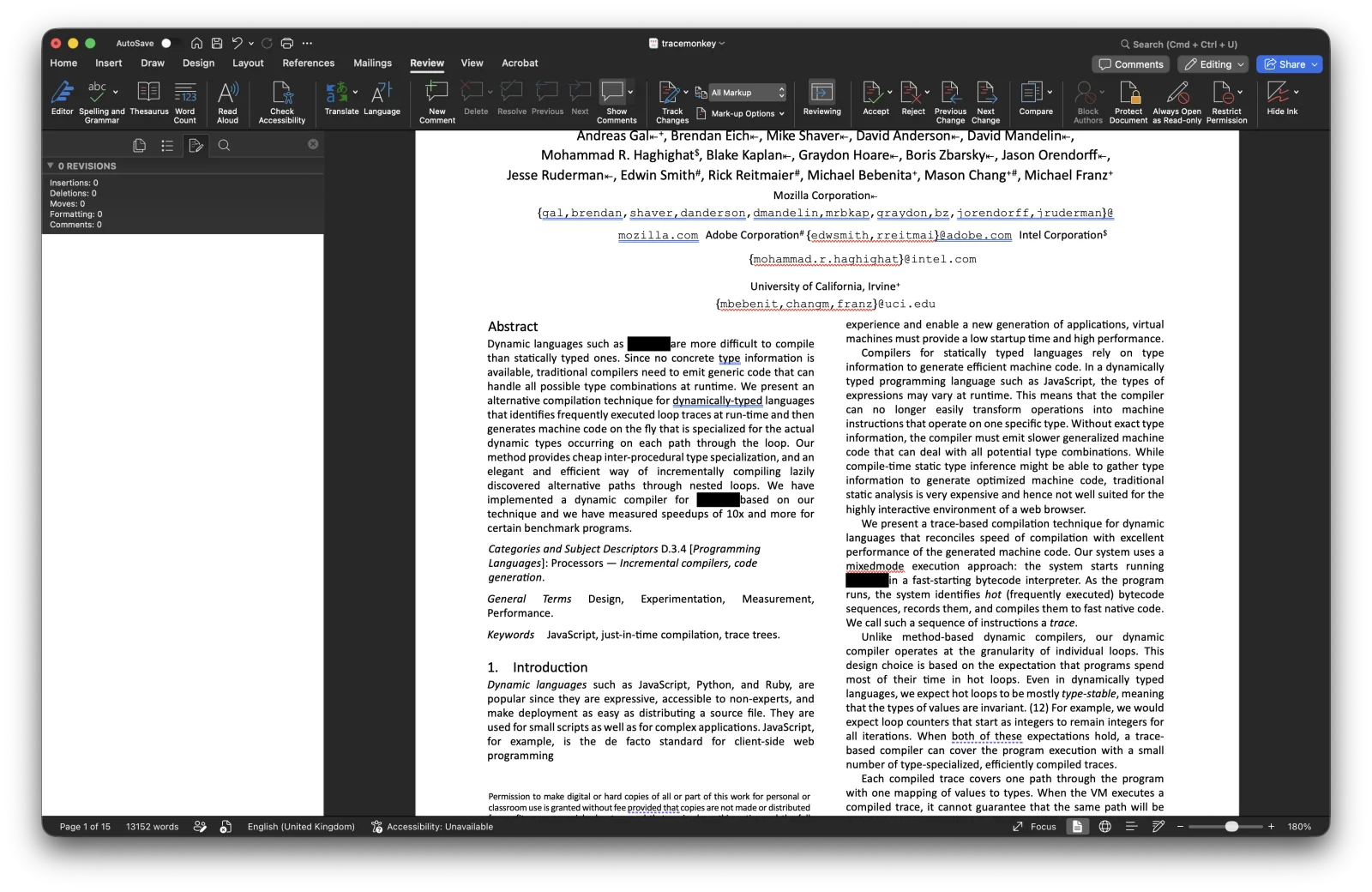
Task: Open the Share dropdown
Action: point(1314,64)
